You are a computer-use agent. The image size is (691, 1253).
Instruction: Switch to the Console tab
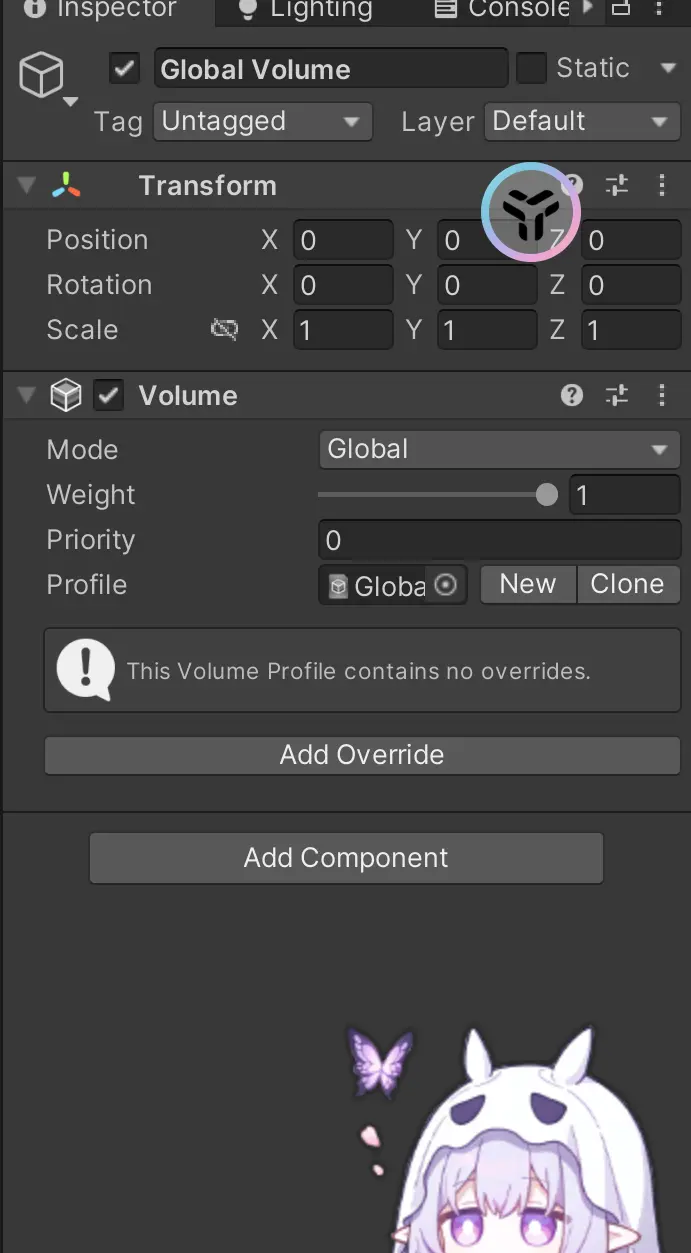click(503, 10)
